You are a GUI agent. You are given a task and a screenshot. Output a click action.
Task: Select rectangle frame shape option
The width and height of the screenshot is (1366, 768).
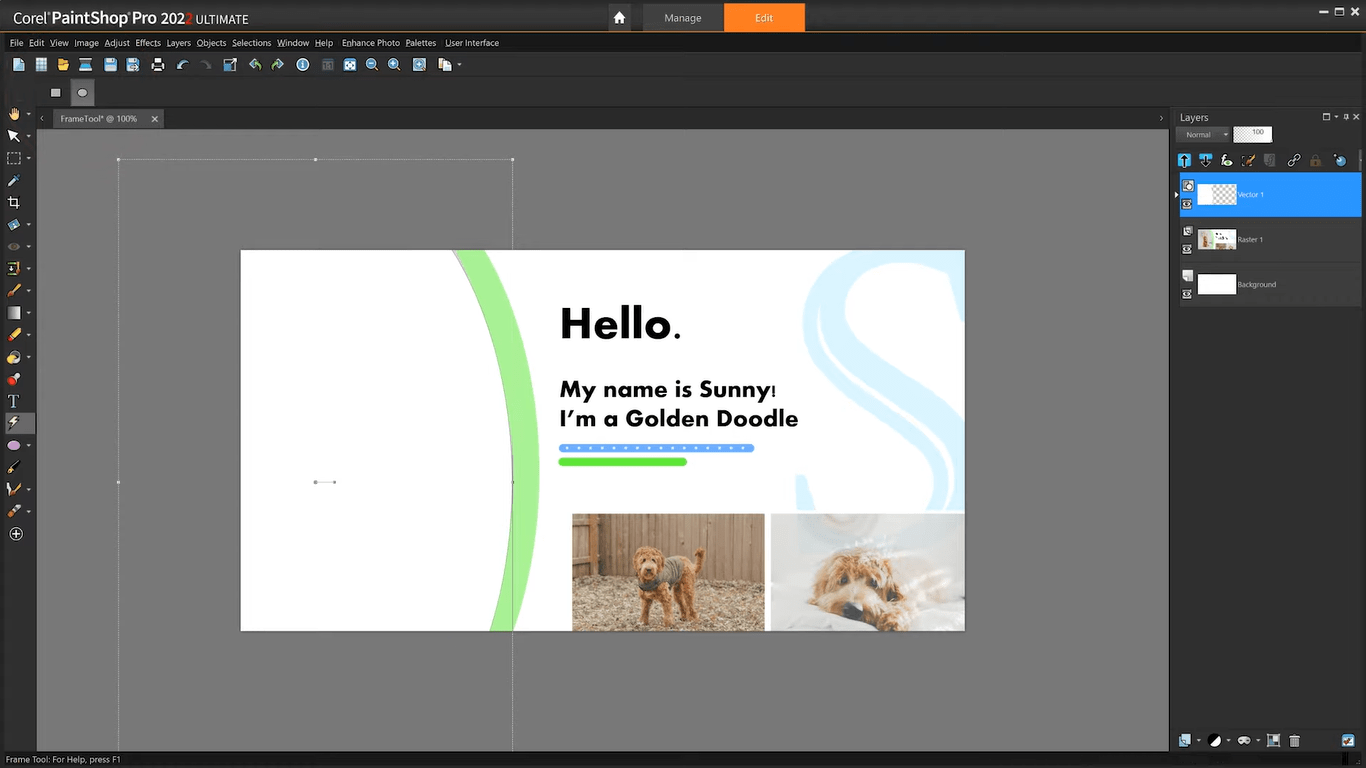[56, 93]
